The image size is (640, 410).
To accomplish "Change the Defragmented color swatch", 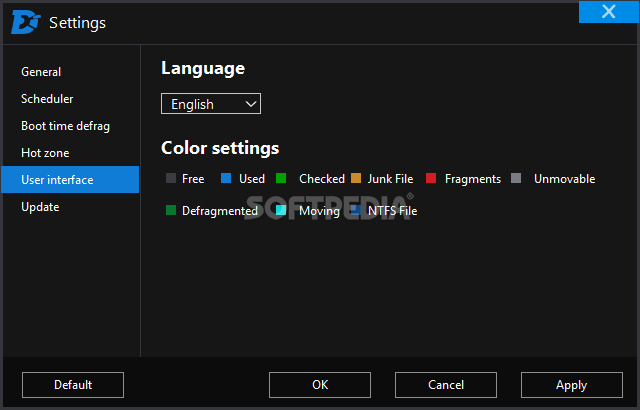I will [171, 210].
